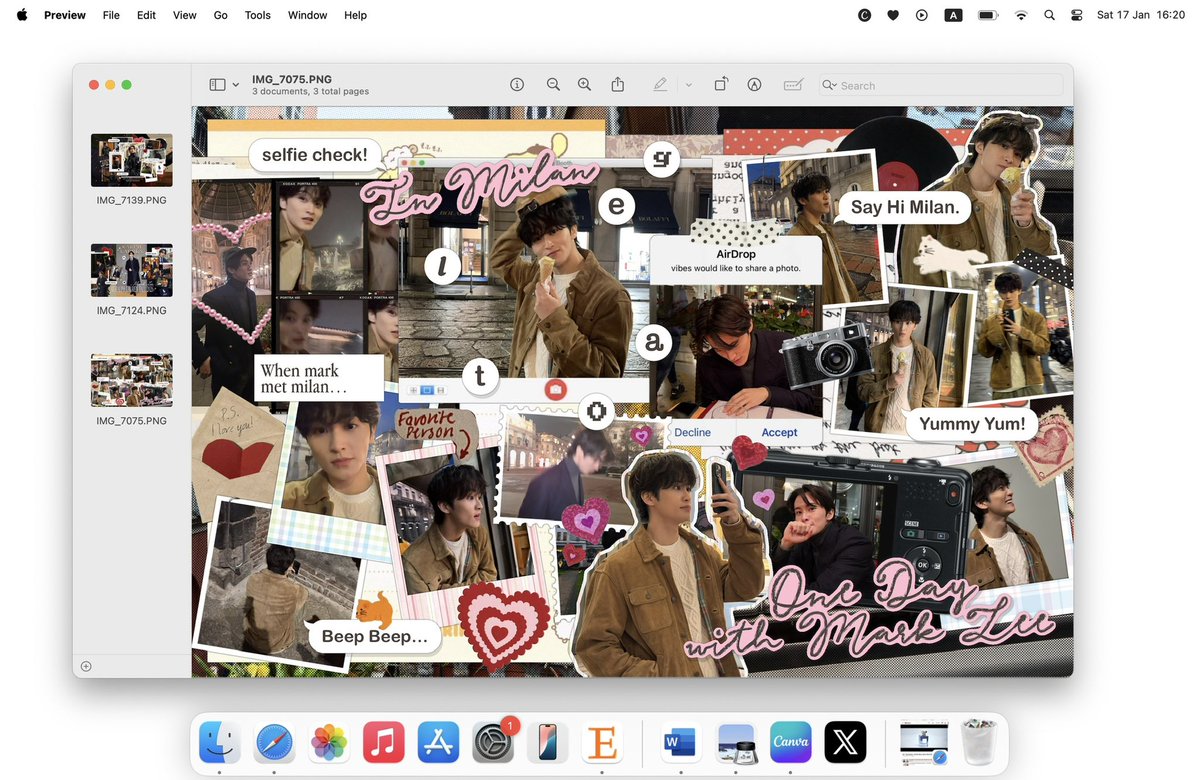1199x780 pixels.
Task: Open the Wi-Fi status menu
Action: coord(1021,15)
